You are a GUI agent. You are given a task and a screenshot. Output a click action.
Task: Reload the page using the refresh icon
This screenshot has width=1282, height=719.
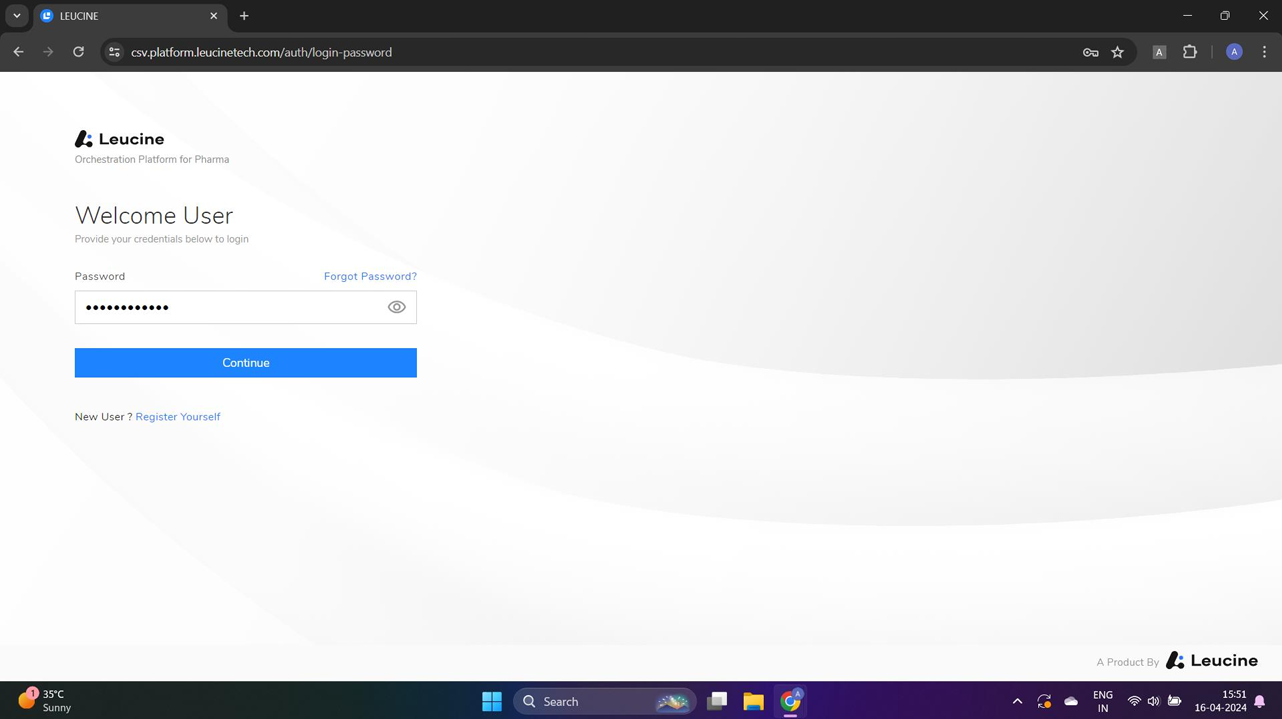78,52
